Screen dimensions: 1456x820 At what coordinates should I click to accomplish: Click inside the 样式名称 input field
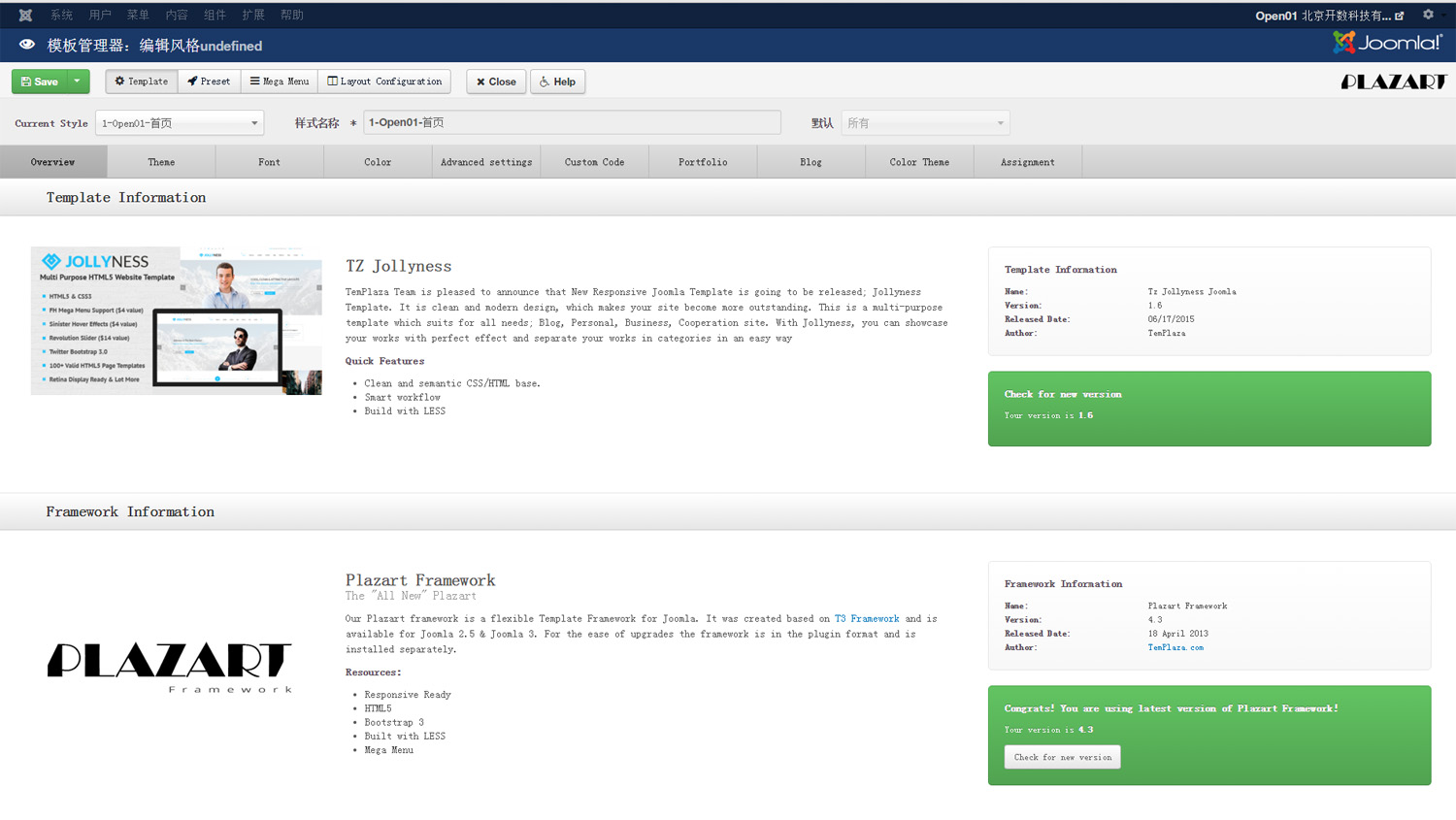[573, 122]
